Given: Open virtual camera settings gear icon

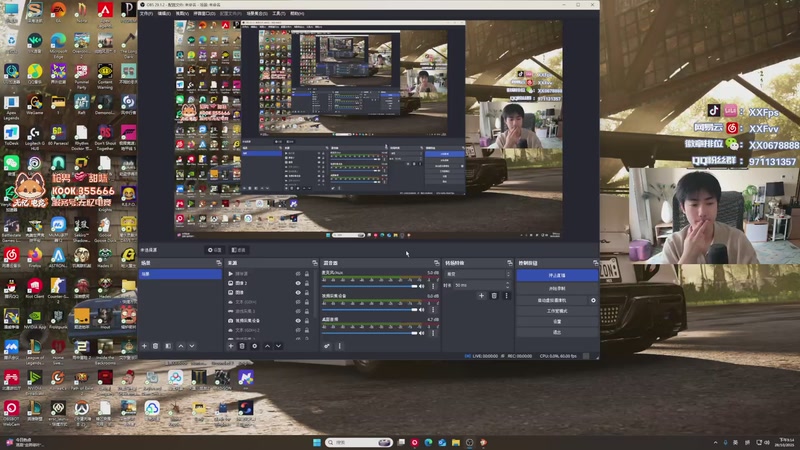Looking at the screenshot, I should click(593, 301).
